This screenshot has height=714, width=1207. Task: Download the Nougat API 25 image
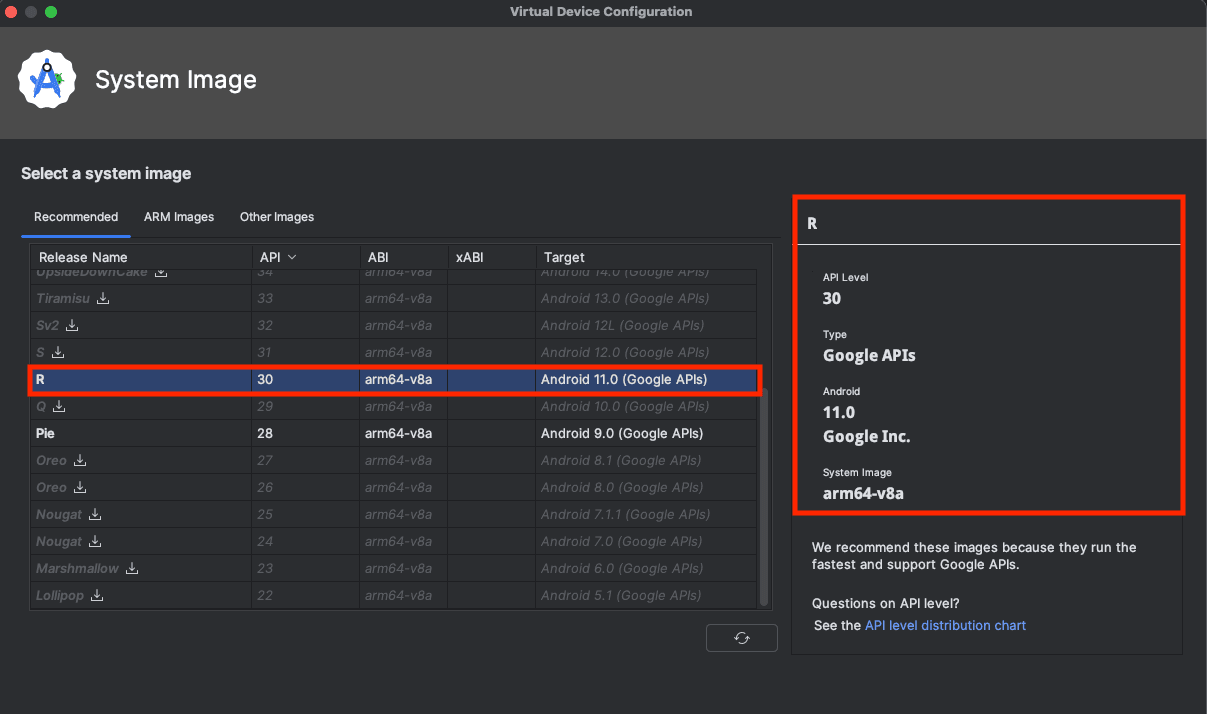tap(95, 514)
